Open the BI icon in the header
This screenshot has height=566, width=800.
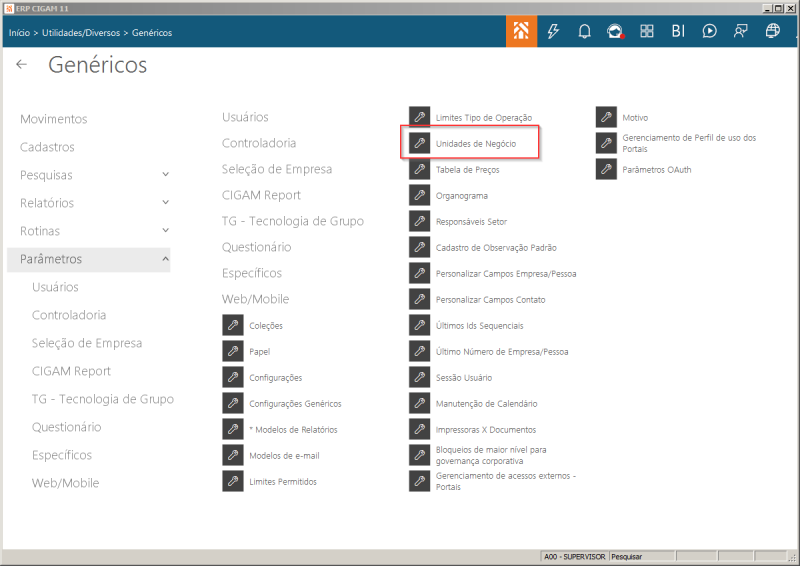tap(678, 32)
